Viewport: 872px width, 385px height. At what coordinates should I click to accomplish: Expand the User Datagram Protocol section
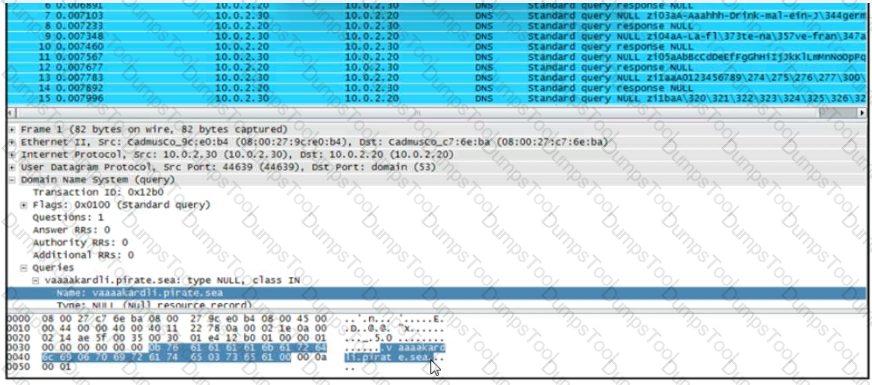pyautogui.click(x=13, y=167)
